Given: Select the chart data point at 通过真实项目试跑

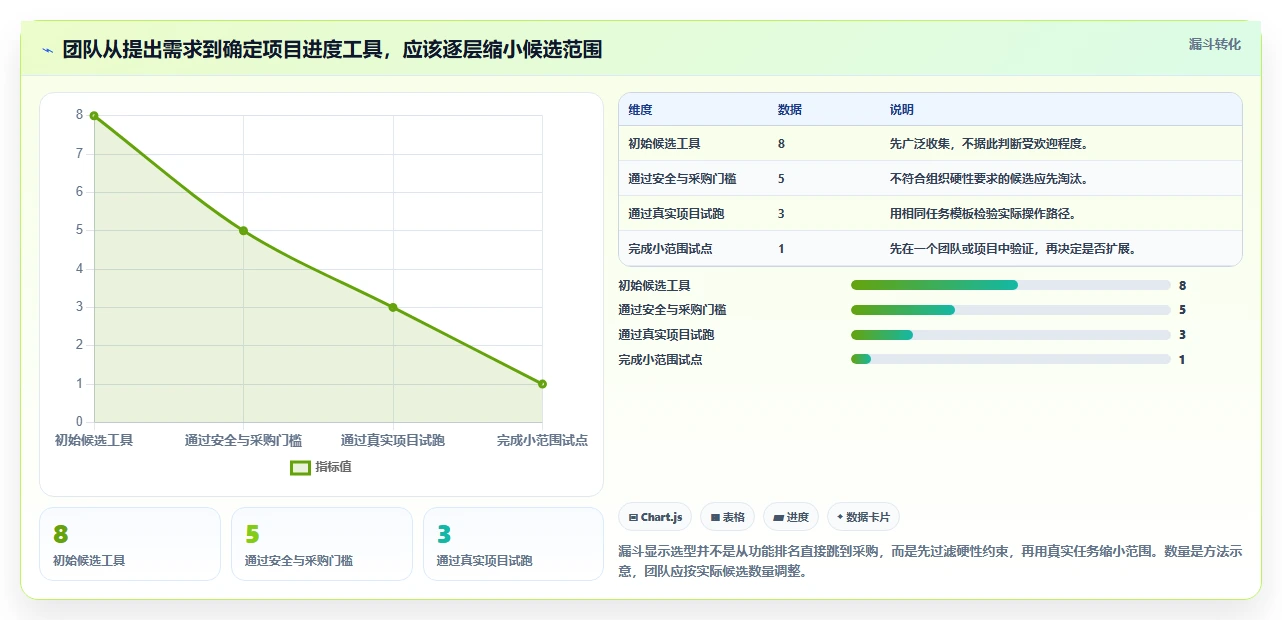Looking at the screenshot, I should point(393,307).
